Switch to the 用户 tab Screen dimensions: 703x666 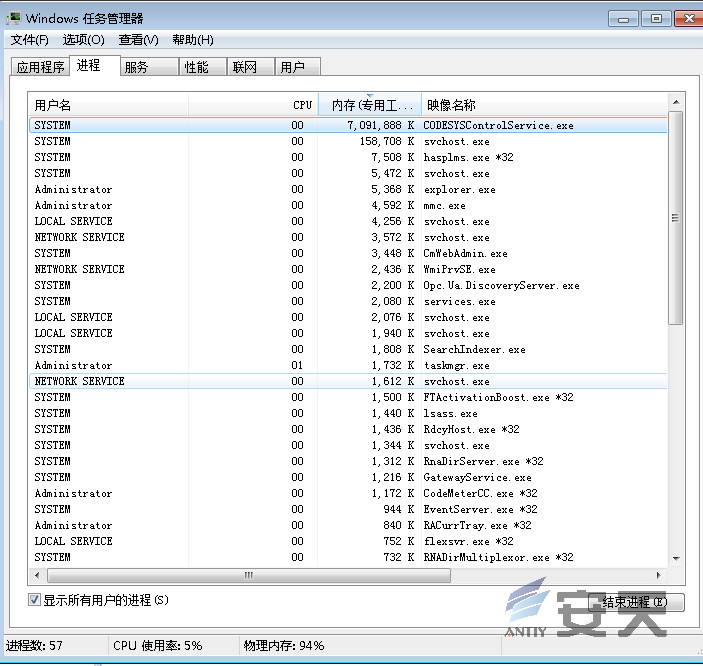pyautogui.click(x=298, y=67)
